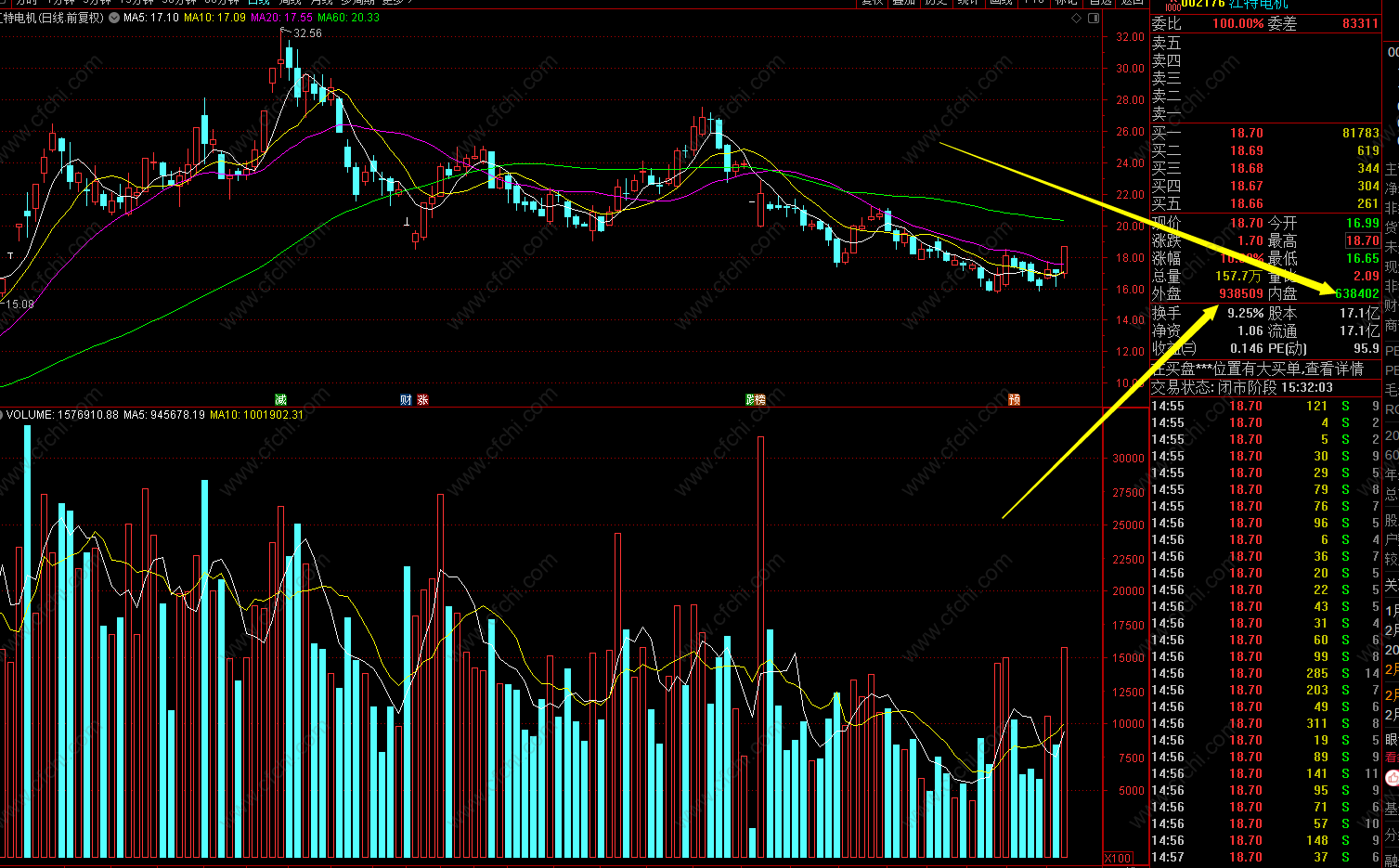Click the volume MA5: 945678.19 label
Screen dimensions: 1399x868
164,415
